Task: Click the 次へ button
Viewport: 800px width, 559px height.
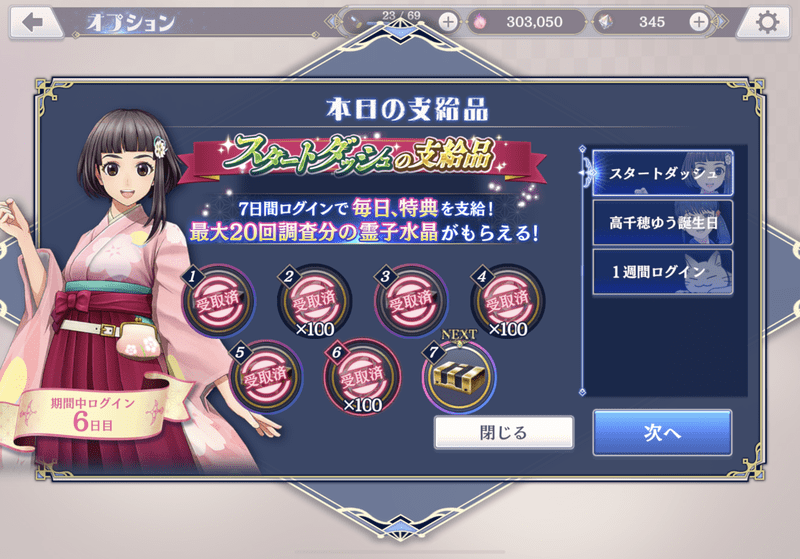Action: pyautogui.click(x=662, y=433)
